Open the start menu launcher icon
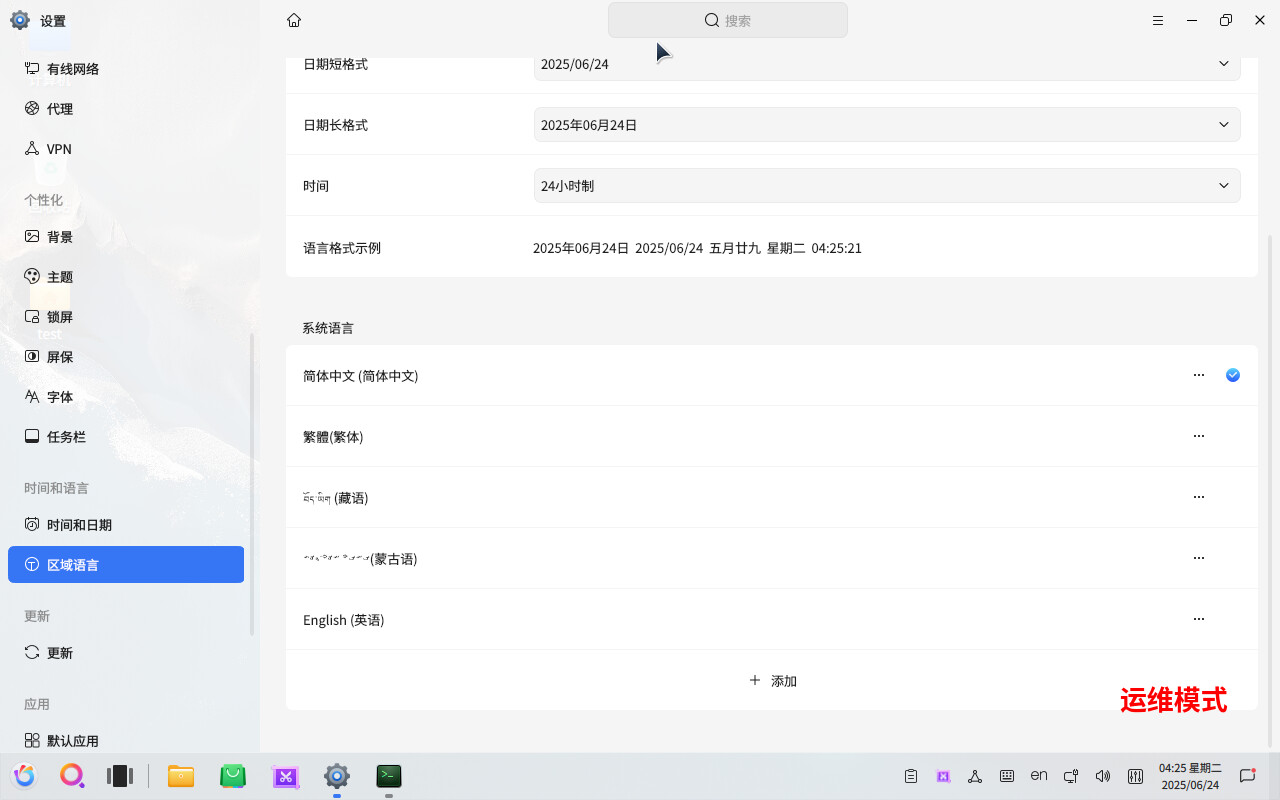The image size is (1280, 800). coord(25,776)
